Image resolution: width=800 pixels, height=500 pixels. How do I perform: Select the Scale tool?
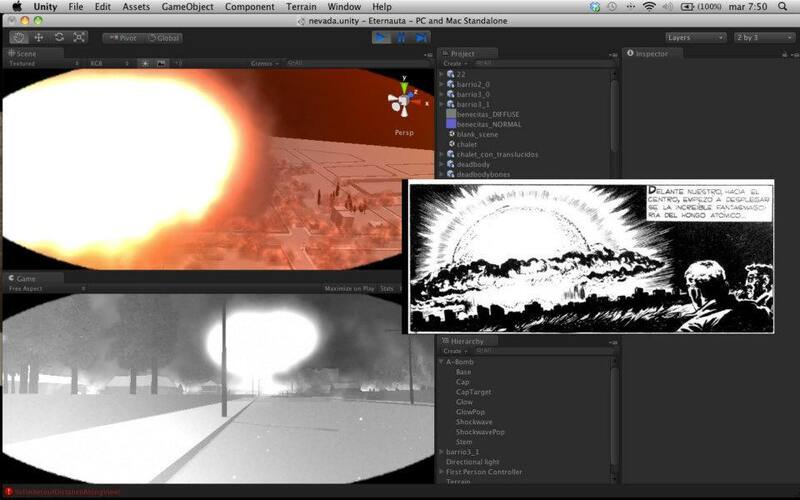[79, 37]
